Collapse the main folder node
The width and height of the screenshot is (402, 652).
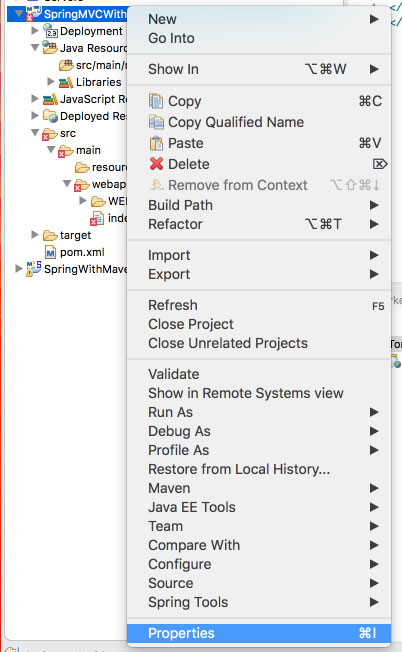pyautogui.click(x=51, y=150)
